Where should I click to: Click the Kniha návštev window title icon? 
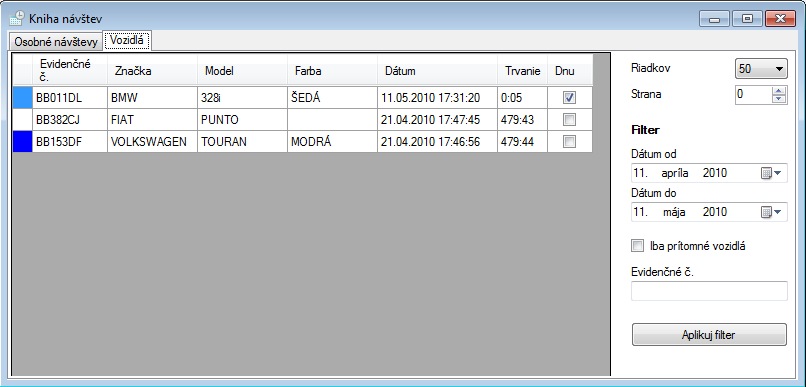16,18
